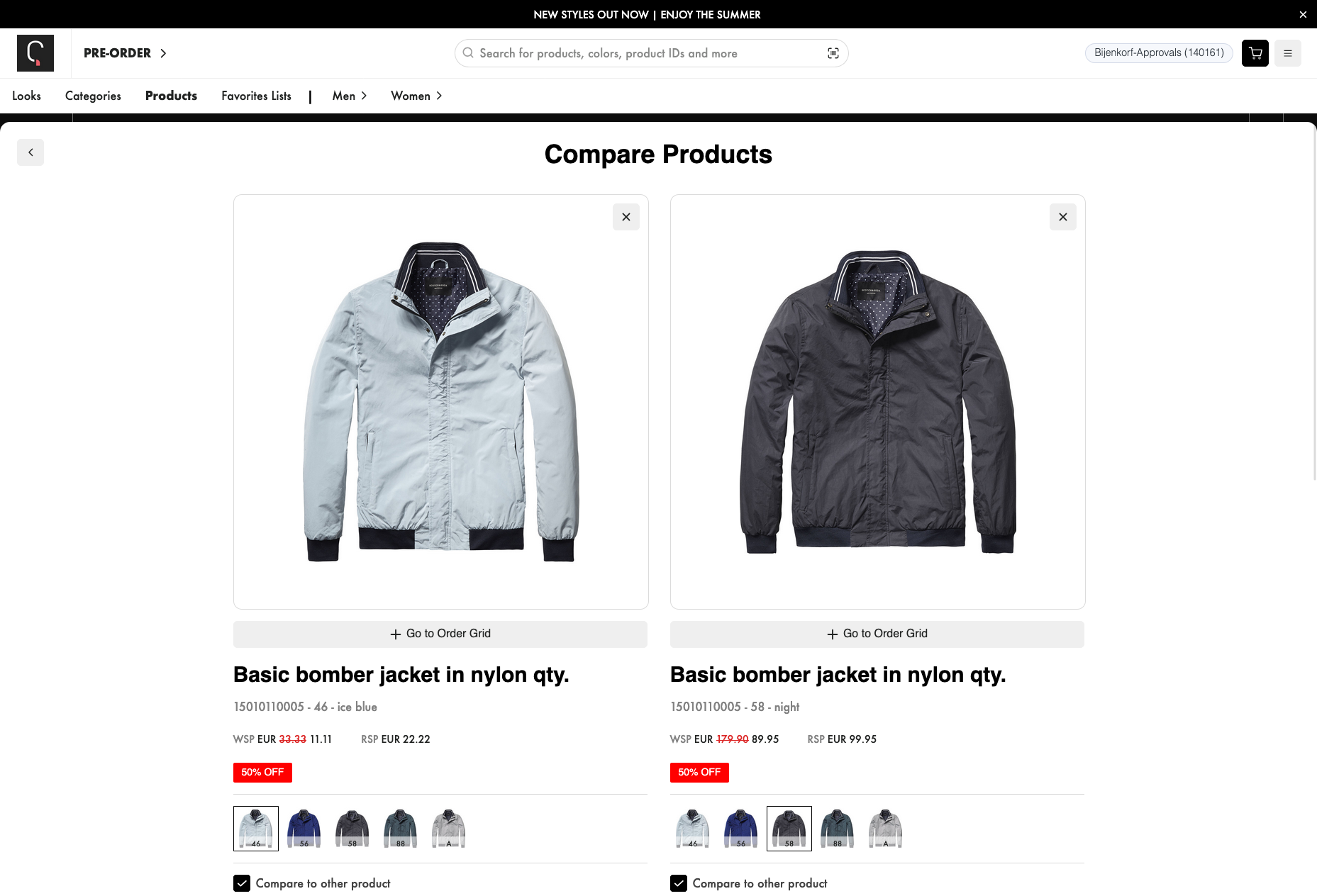Switch to the Looks tab
Viewport: 1317px width, 896px height.
(x=26, y=96)
